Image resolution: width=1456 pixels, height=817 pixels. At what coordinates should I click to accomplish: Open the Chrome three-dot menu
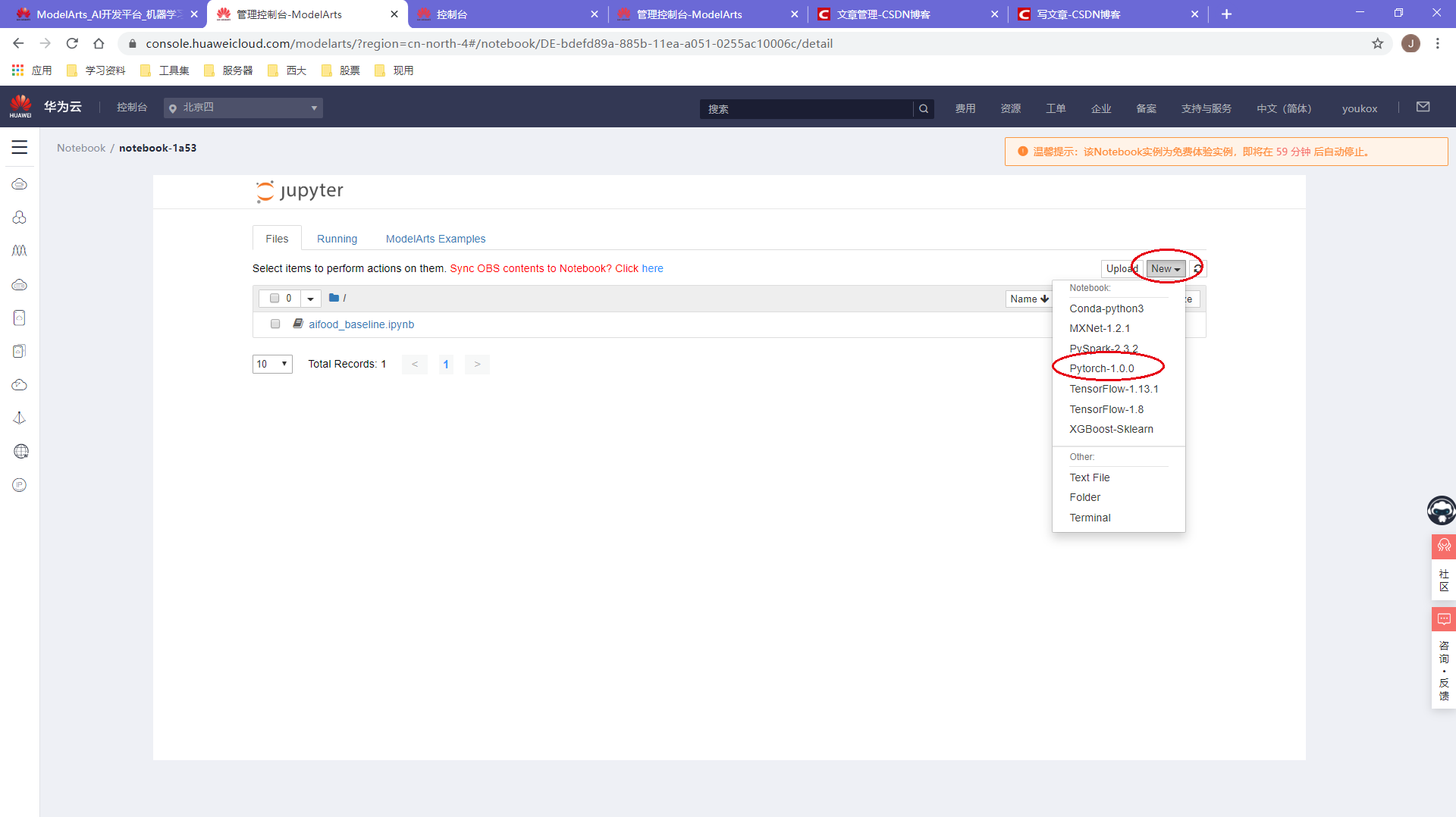(x=1438, y=43)
